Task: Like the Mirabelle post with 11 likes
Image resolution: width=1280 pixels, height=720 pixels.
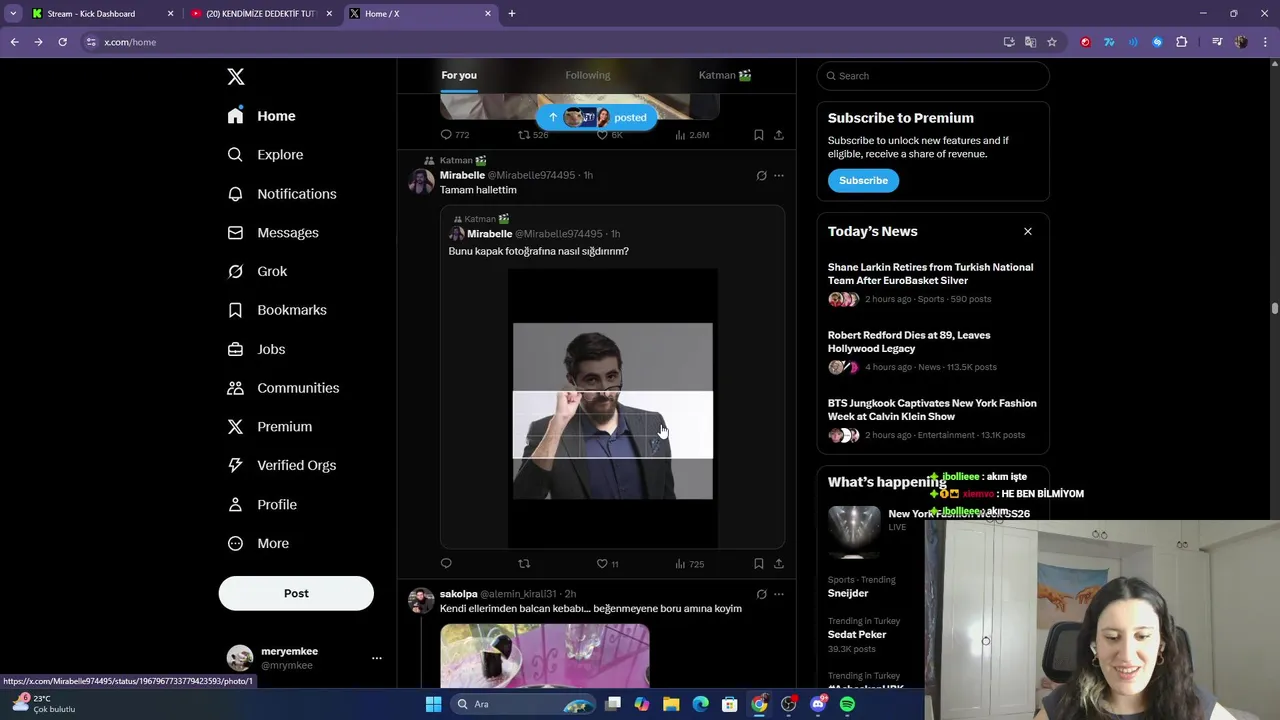Action: pyautogui.click(x=607, y=564)
